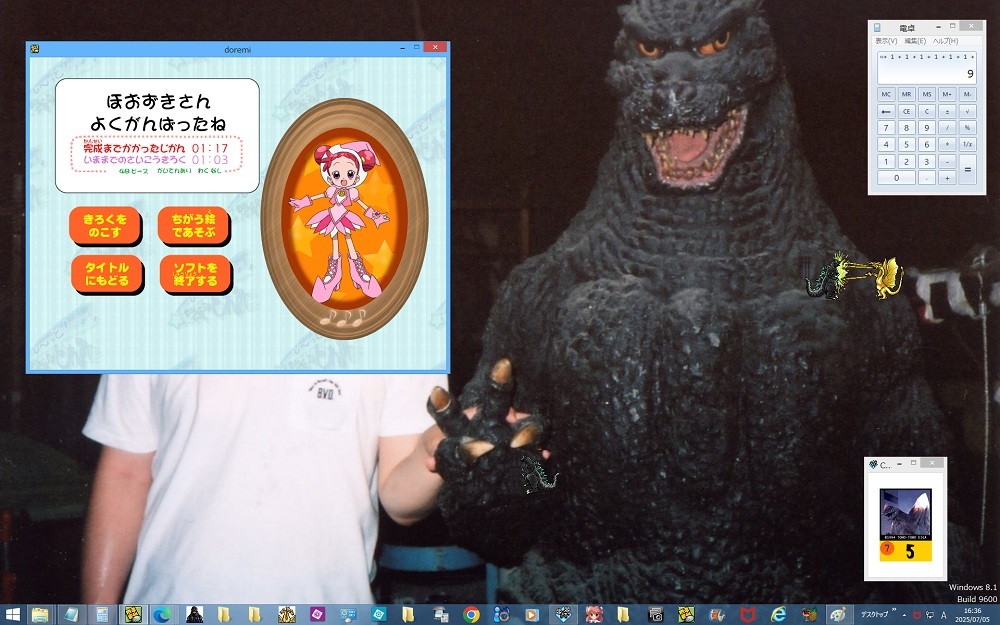The image size is (1000, 625).
Task: Click the decimal point key
Action: [x=927, y=178]
